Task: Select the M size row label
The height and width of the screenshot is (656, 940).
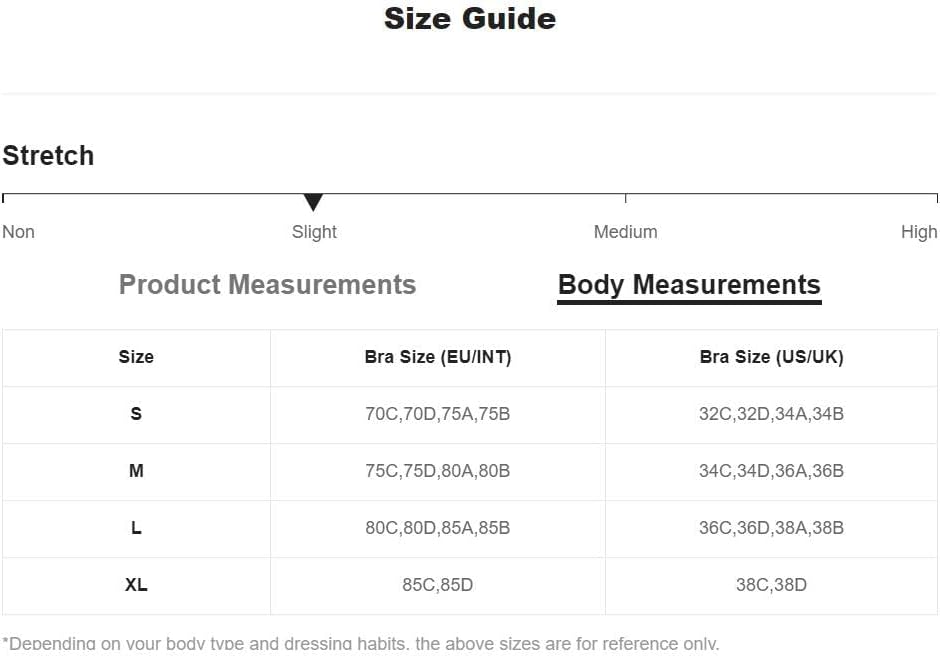Action: (x=136, y=471)
